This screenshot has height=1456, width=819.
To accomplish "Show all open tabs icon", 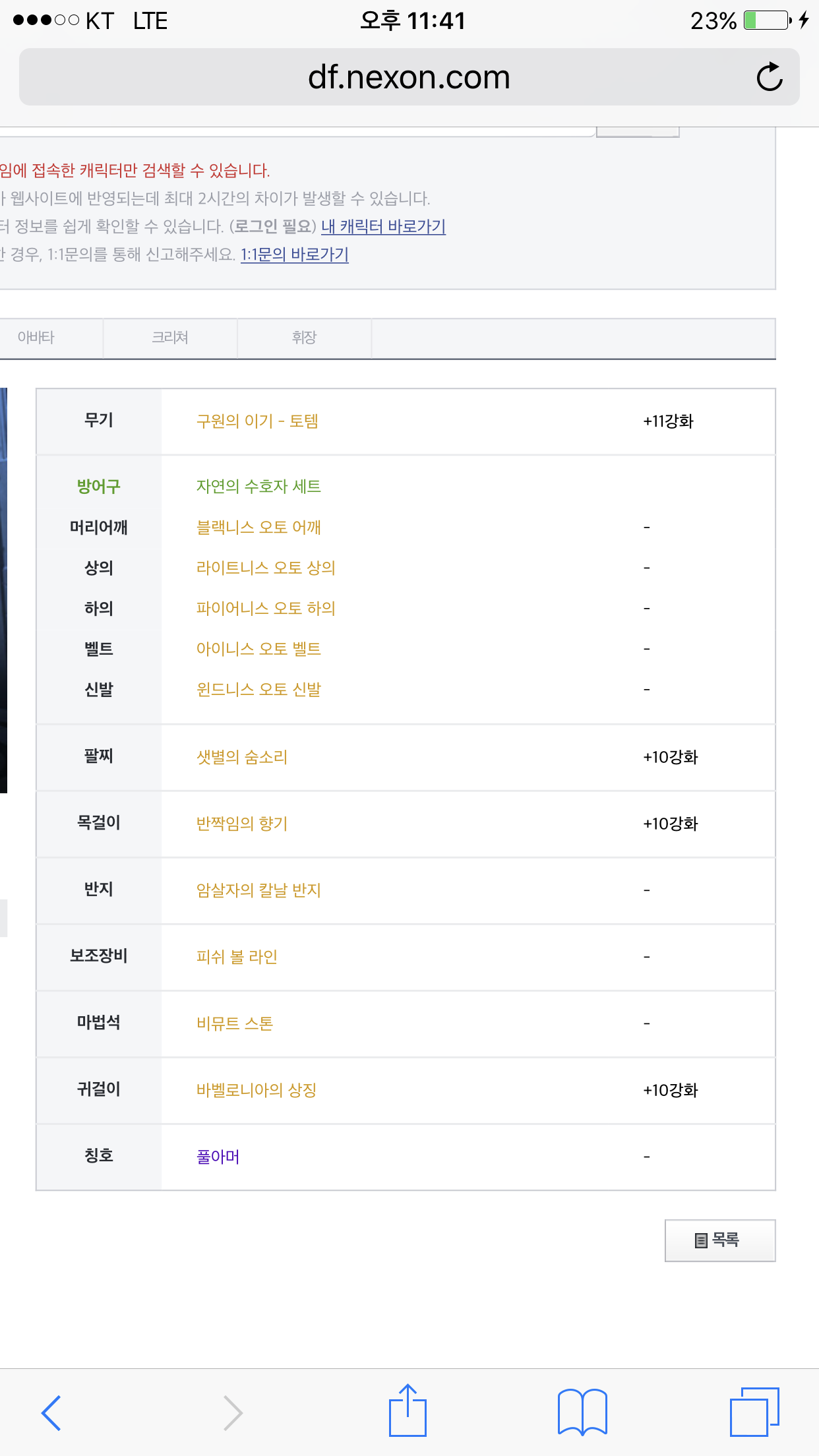I will 754,1412.
